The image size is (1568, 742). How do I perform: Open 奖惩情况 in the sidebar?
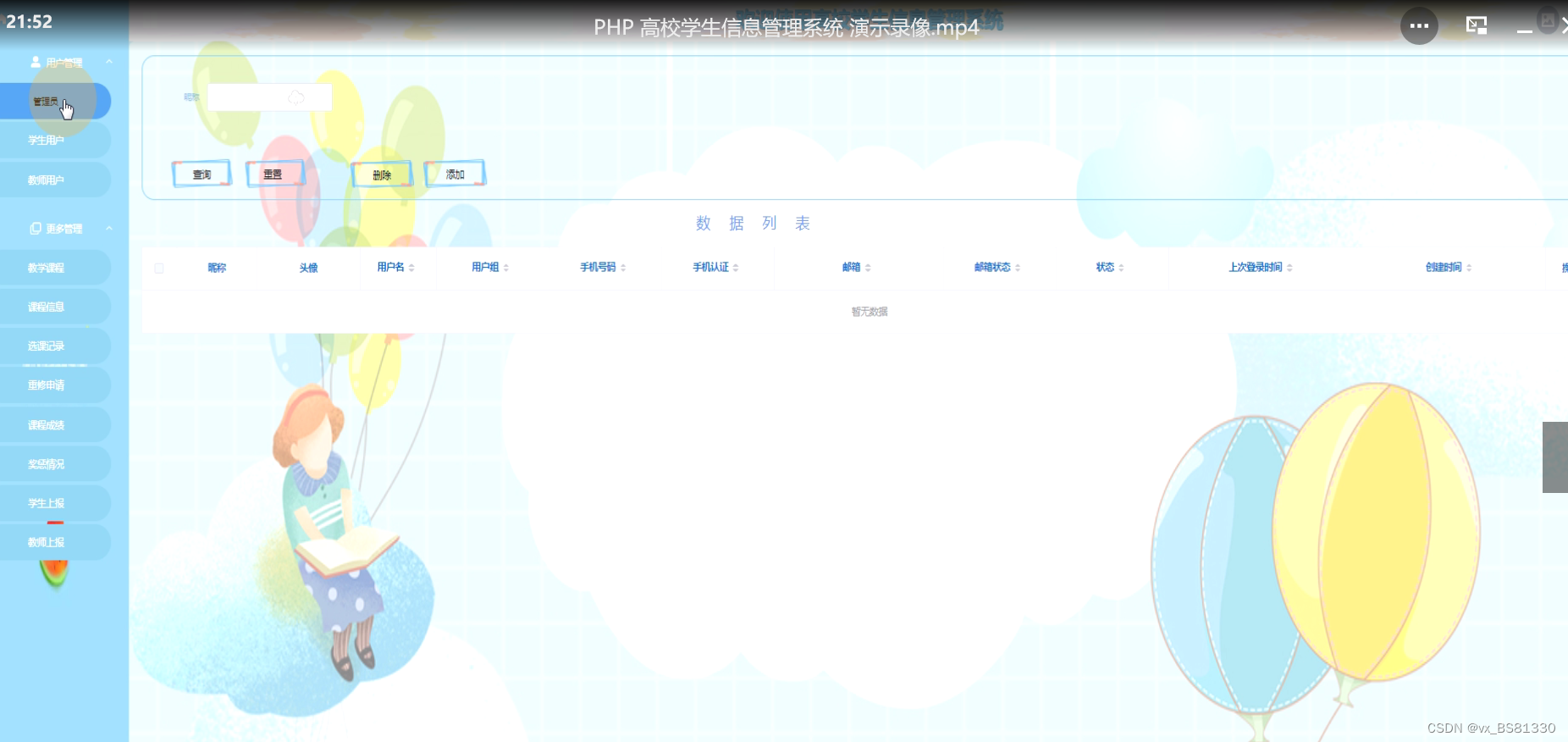coord(55,464)
